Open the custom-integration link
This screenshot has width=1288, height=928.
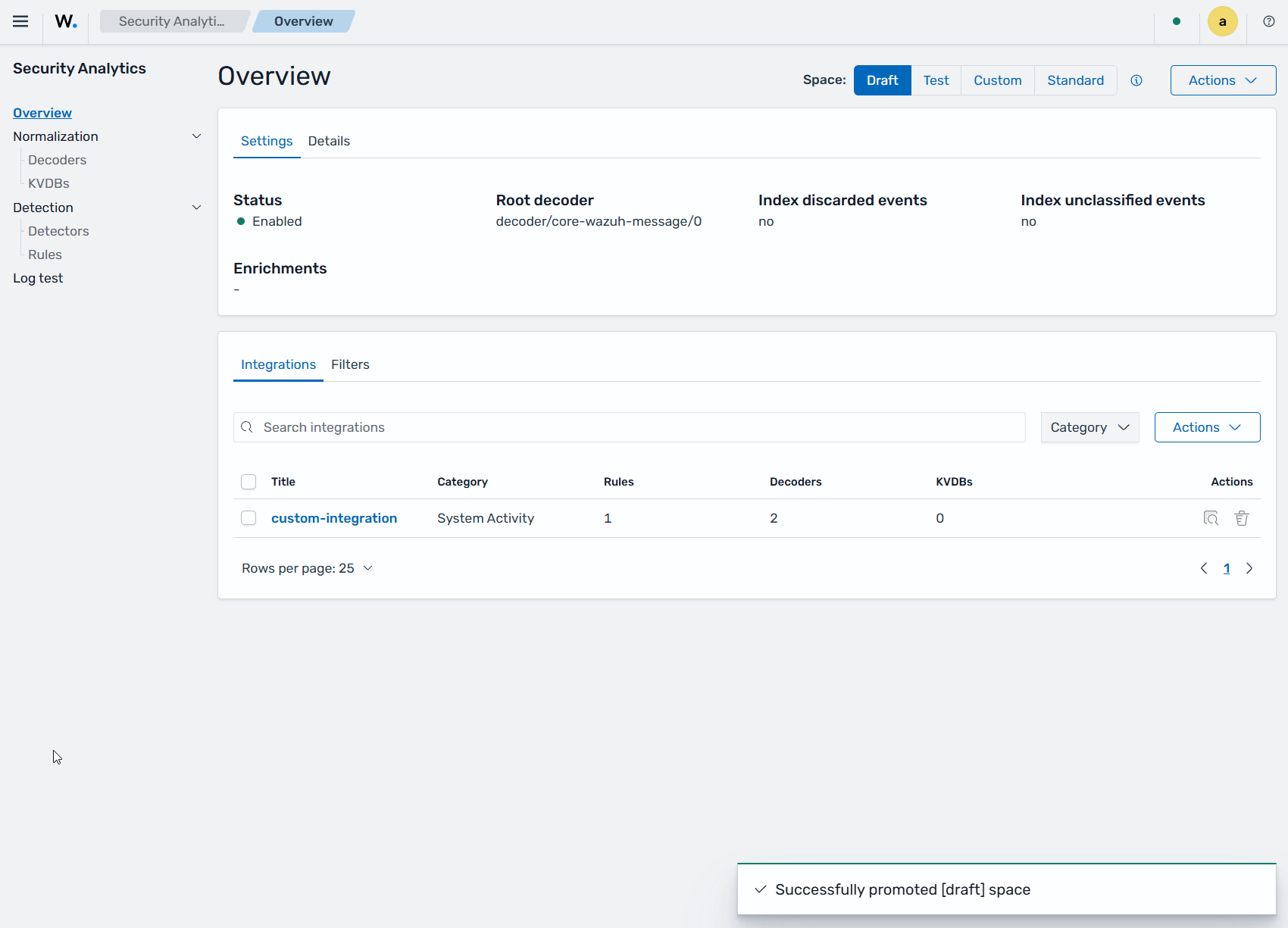334,518
